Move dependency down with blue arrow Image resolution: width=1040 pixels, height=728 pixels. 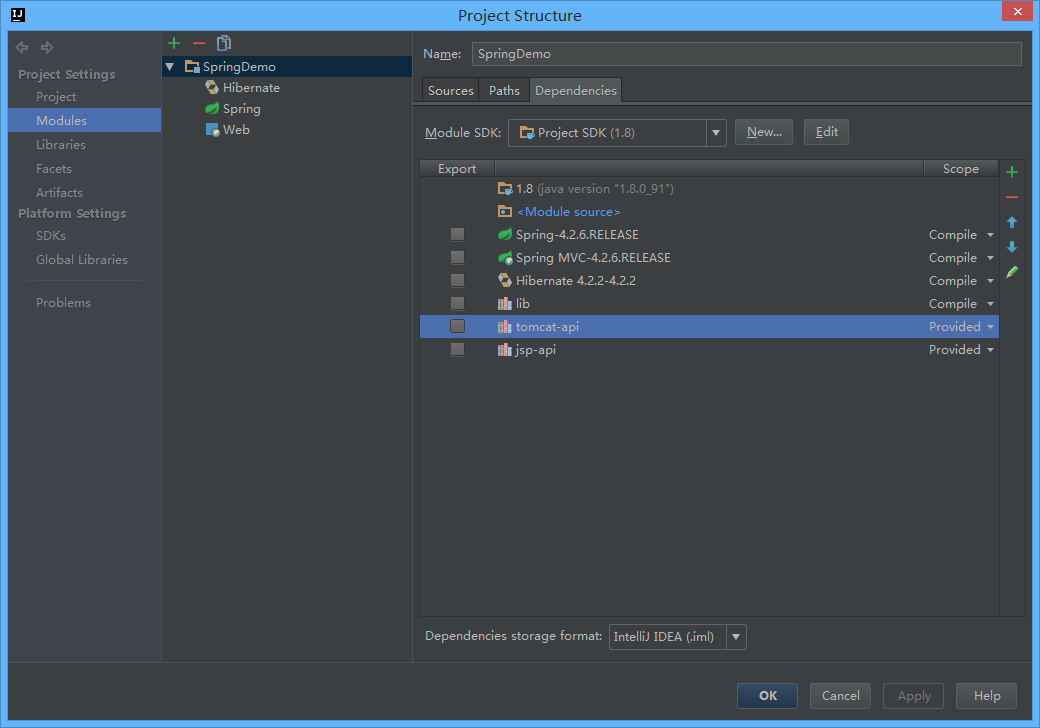(x=1012, y=247)
